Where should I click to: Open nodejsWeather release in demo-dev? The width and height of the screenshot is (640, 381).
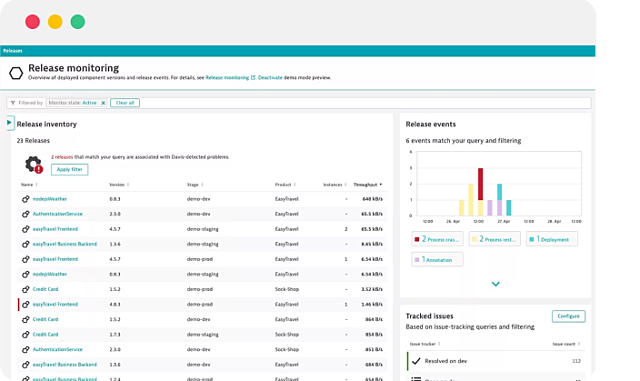click(x=50, y=199)
